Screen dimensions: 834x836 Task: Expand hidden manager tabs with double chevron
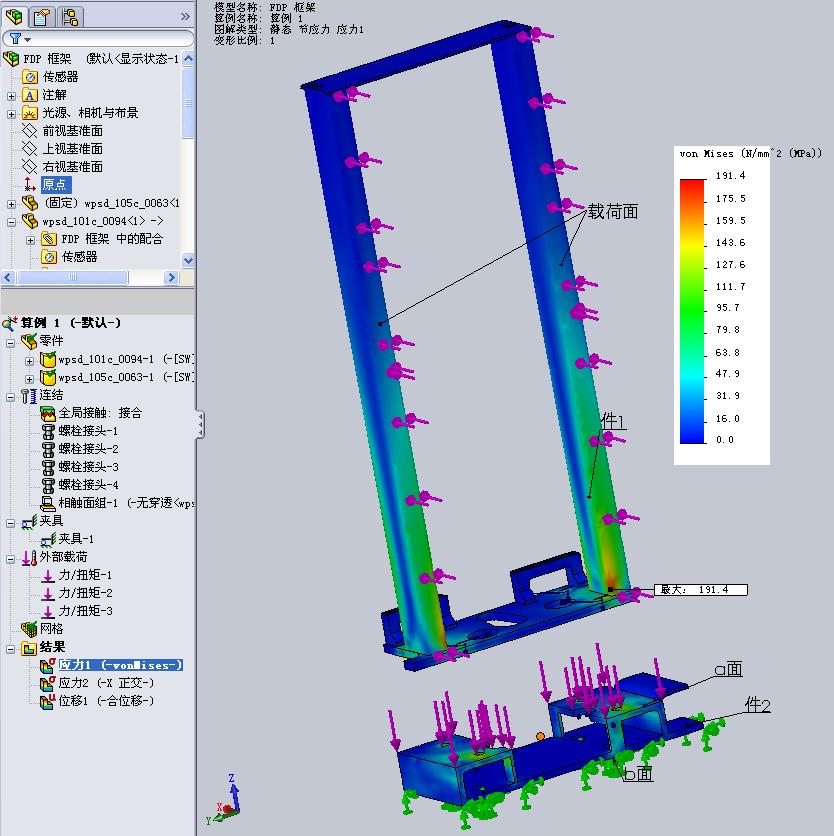pyautogui.click(x=185, y=17)
